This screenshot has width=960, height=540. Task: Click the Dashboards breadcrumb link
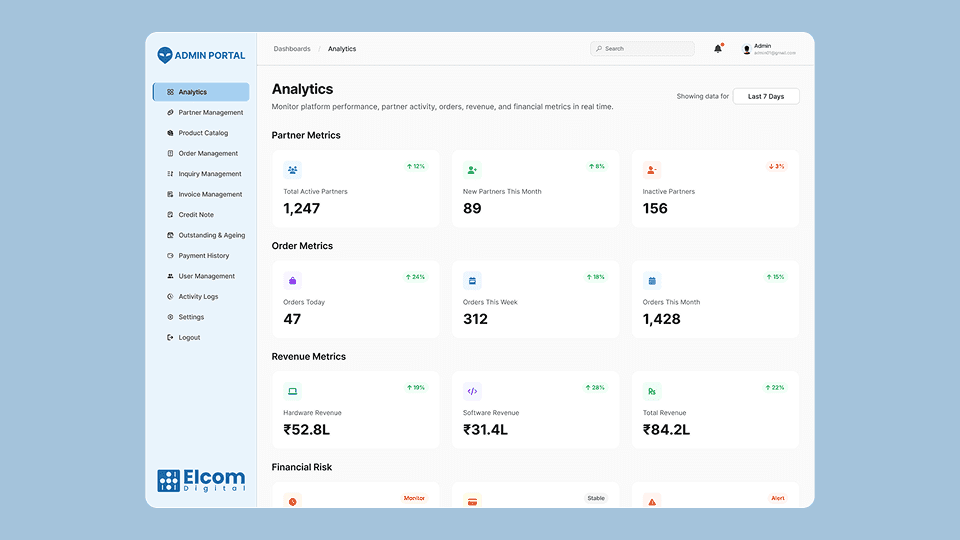pos(292,49)
